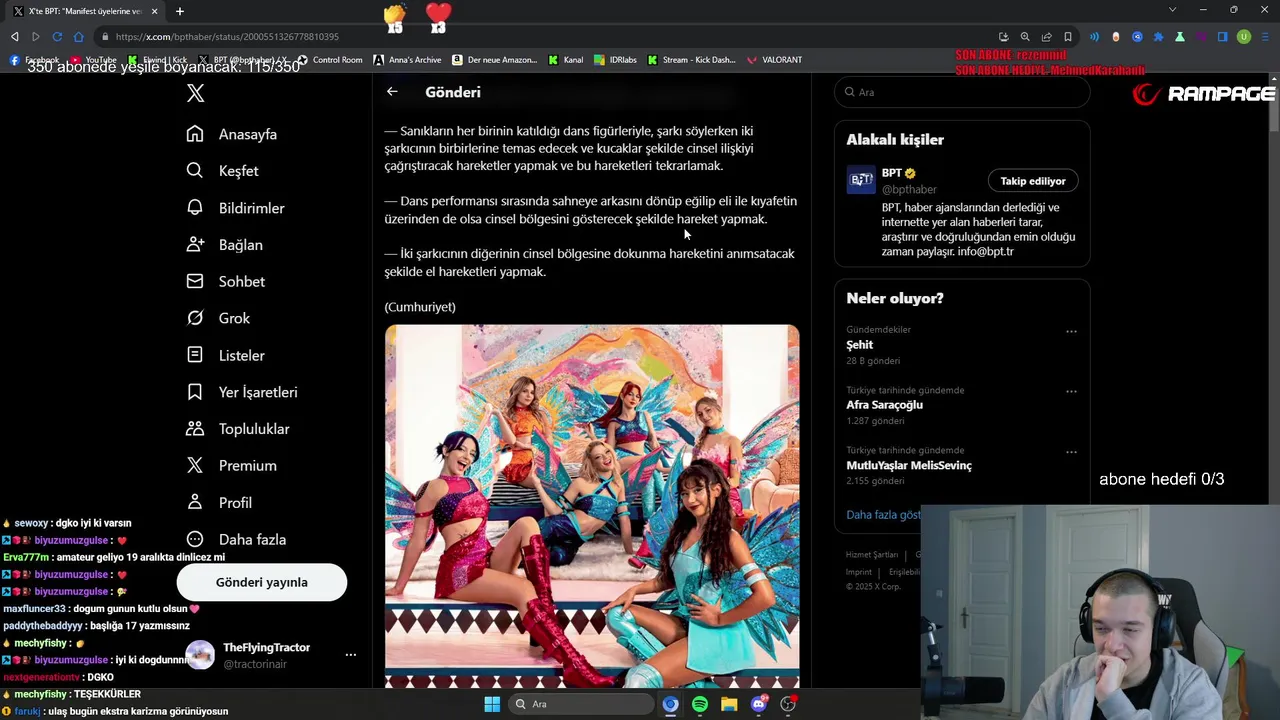Reload the page in browser
The width and height of the screenshot is (1280, 720).
coord(57,37)
